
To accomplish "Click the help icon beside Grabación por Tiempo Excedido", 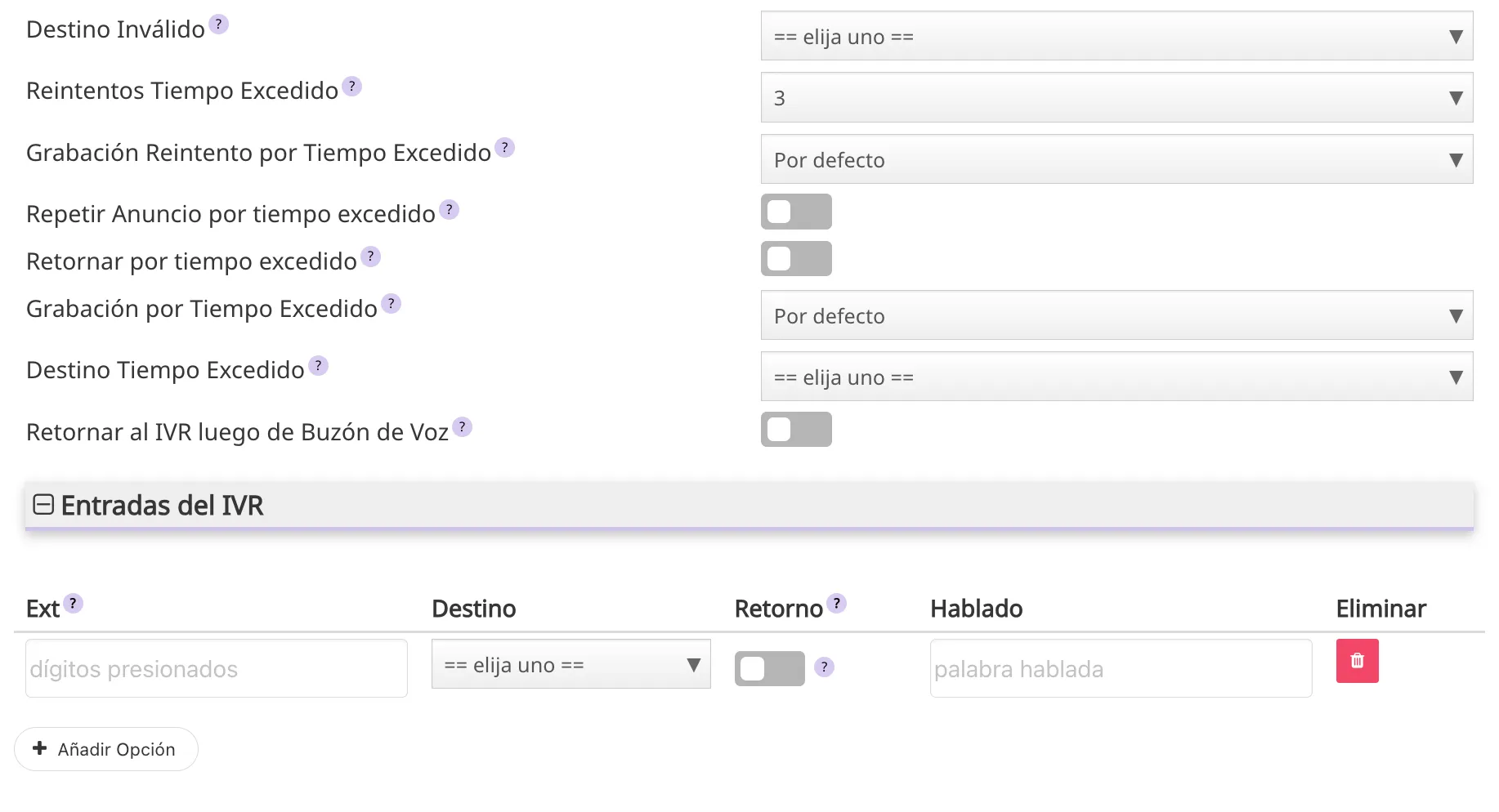I will [391, 303].
